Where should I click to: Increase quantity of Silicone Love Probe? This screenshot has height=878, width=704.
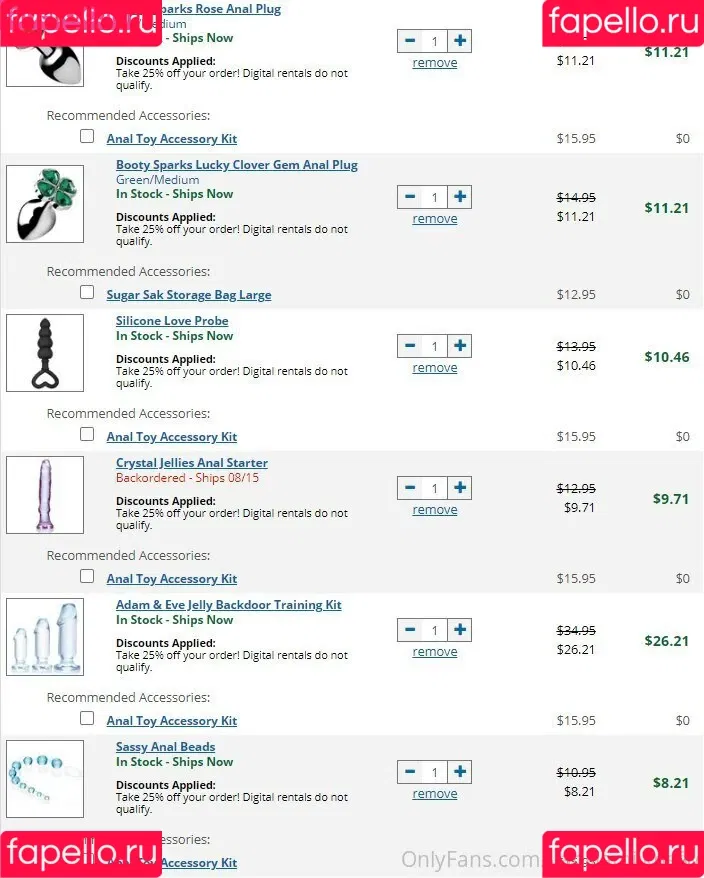[460, 345]
